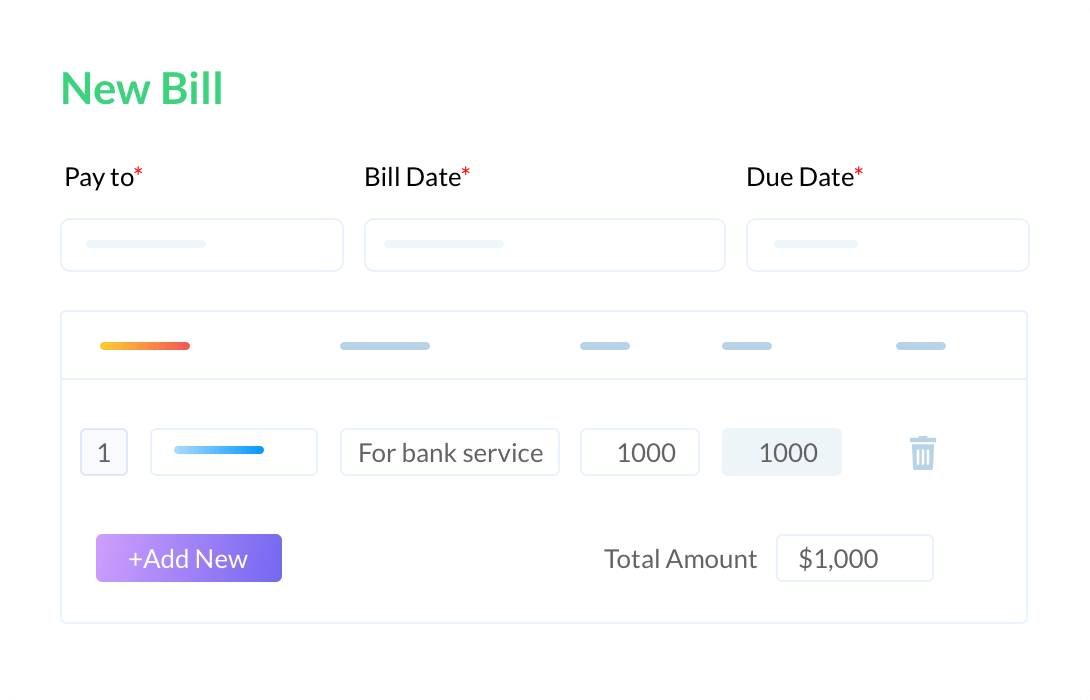Screen dimensions: 1090x700
Task: Click the row number 1 box
Action: [x=104, y=453]
